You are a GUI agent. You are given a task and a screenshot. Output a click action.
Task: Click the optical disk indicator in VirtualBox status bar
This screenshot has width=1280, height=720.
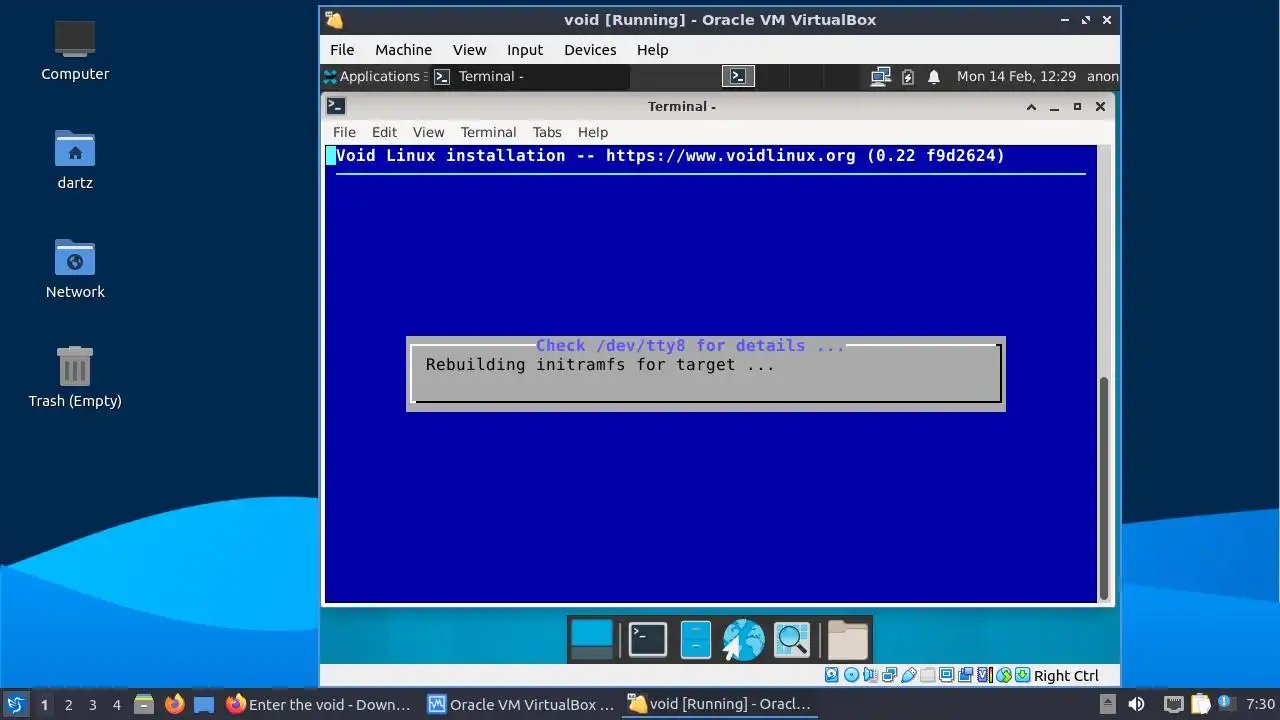(852, 675)
